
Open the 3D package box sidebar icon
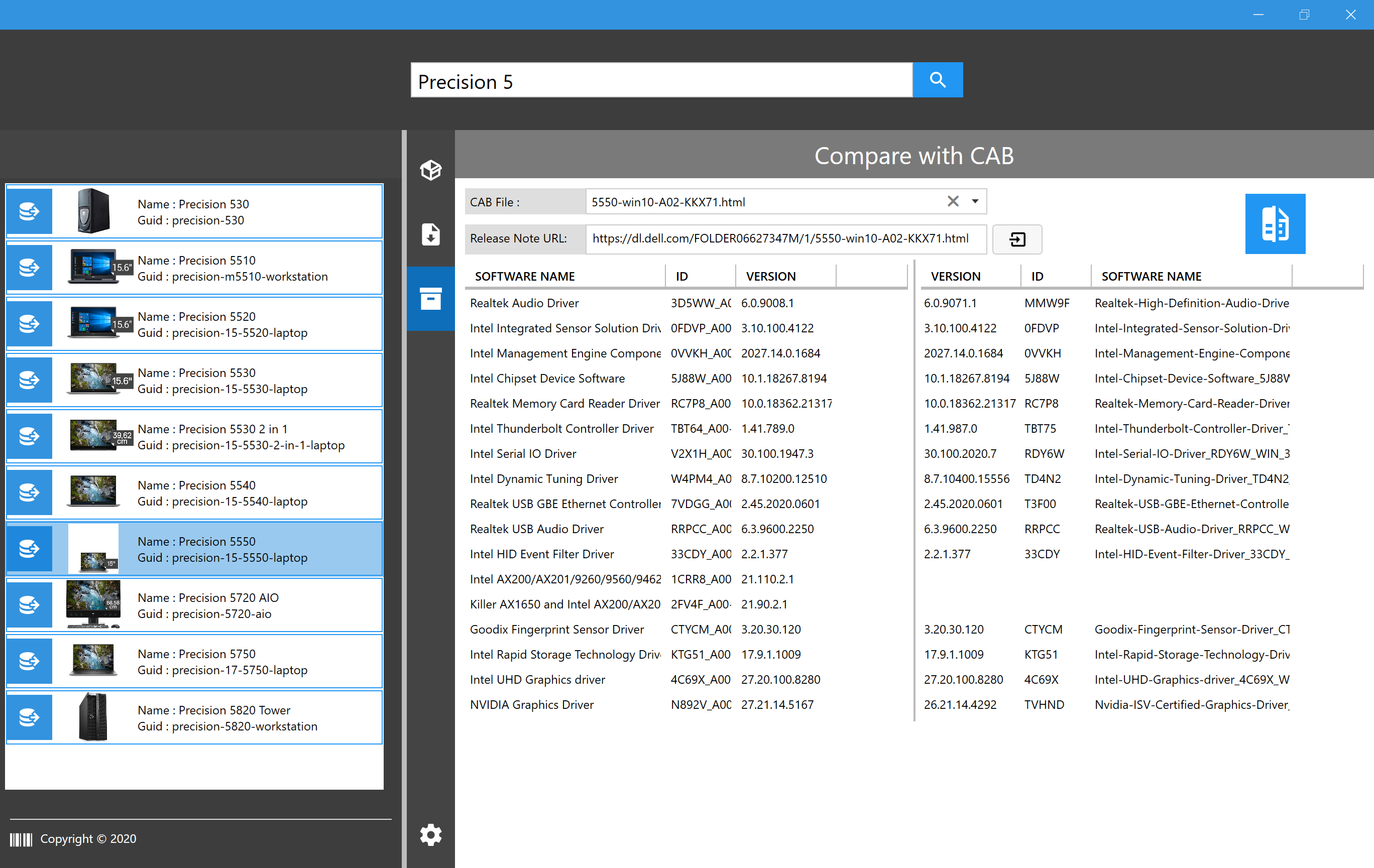(x=430, y=170)
